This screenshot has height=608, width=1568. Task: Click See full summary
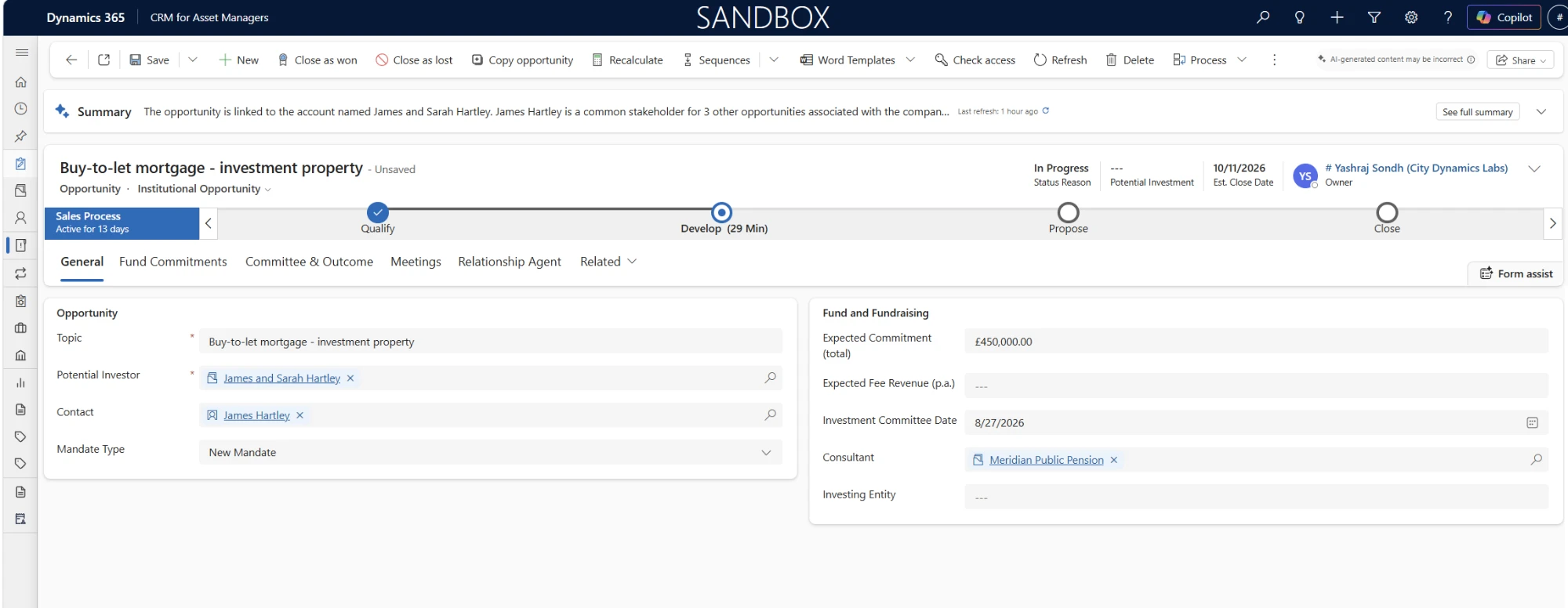[1477, 112]
